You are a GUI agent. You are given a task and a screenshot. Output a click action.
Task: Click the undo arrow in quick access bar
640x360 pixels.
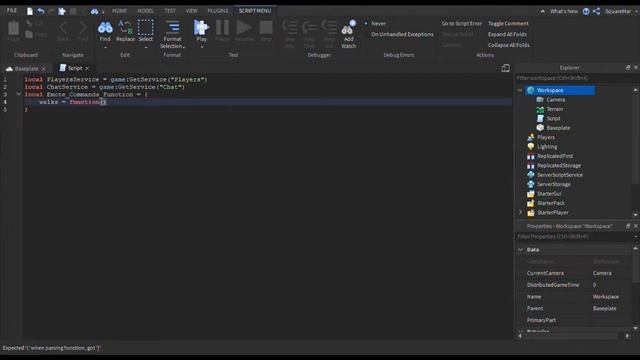(x=41, y=11)
